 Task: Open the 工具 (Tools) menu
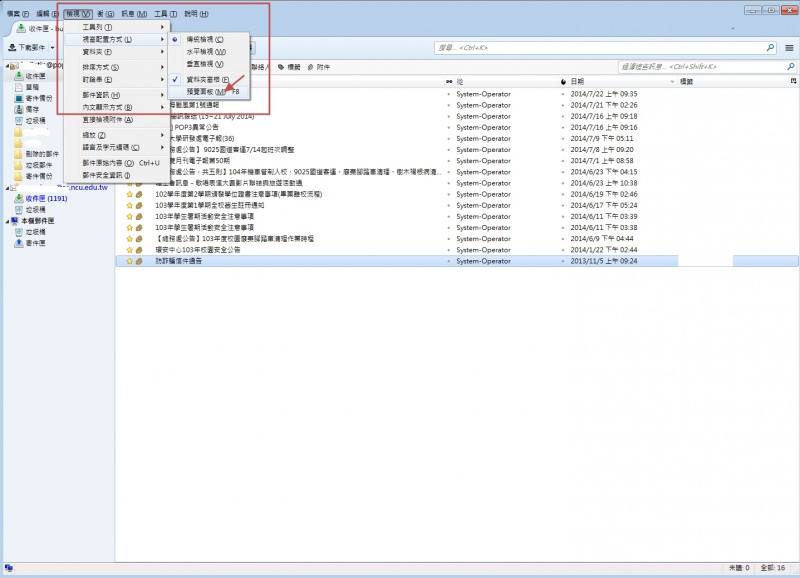point(165,14)
